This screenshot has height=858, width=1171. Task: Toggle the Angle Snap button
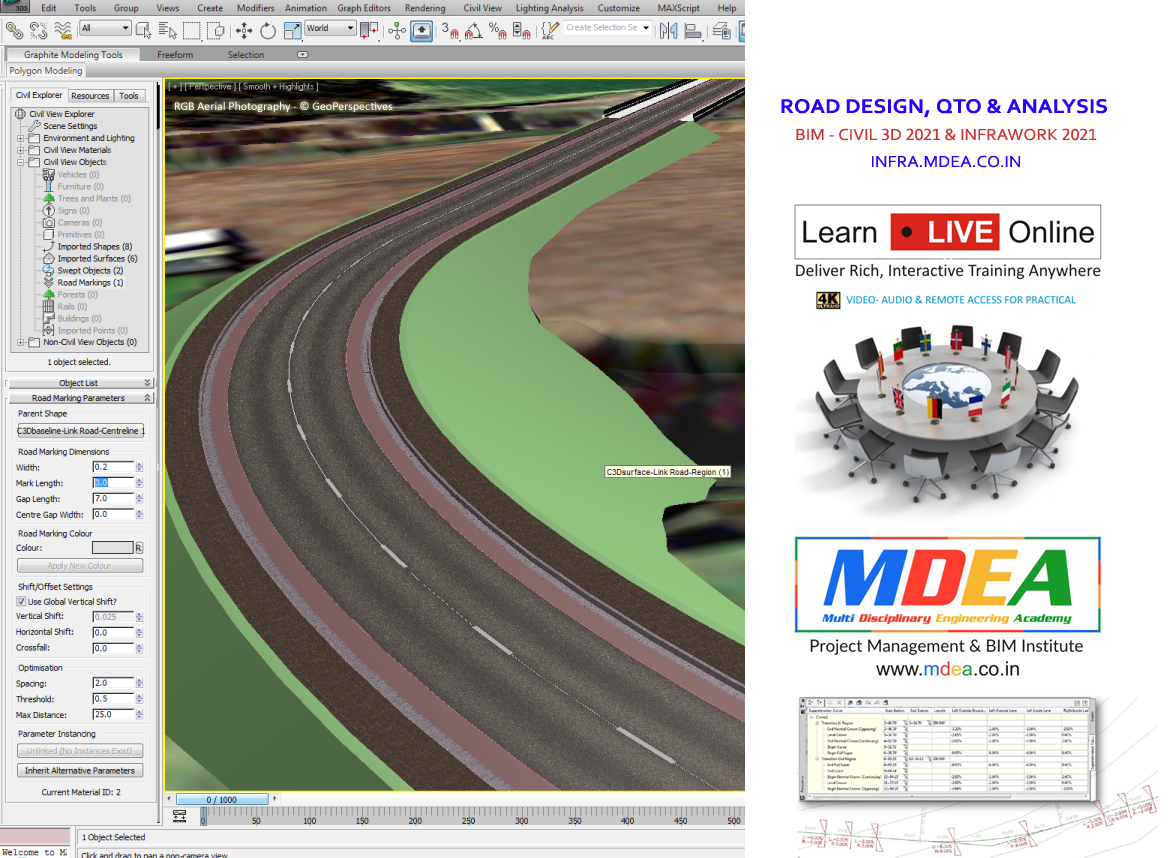[473, 31]
